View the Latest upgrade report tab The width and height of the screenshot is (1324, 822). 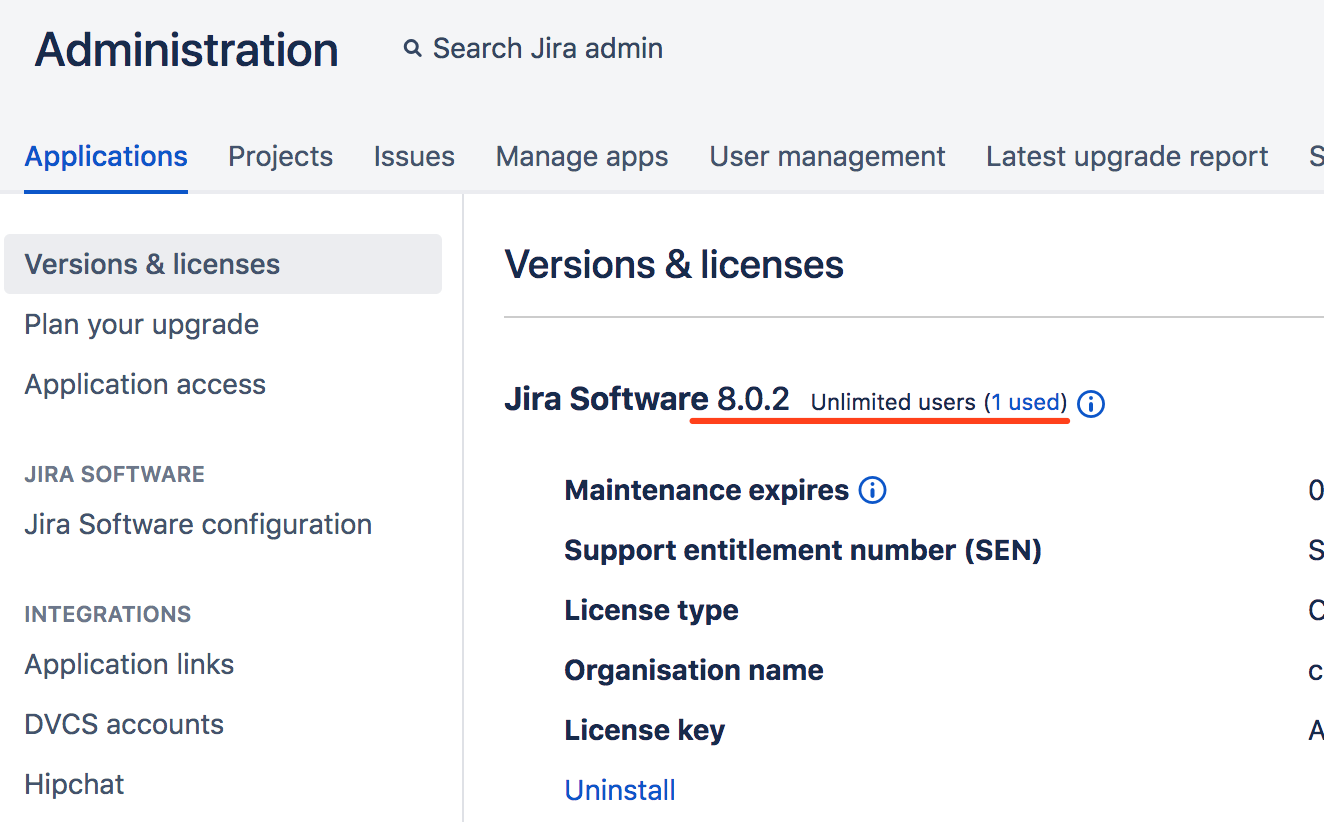pos(1127,157)
